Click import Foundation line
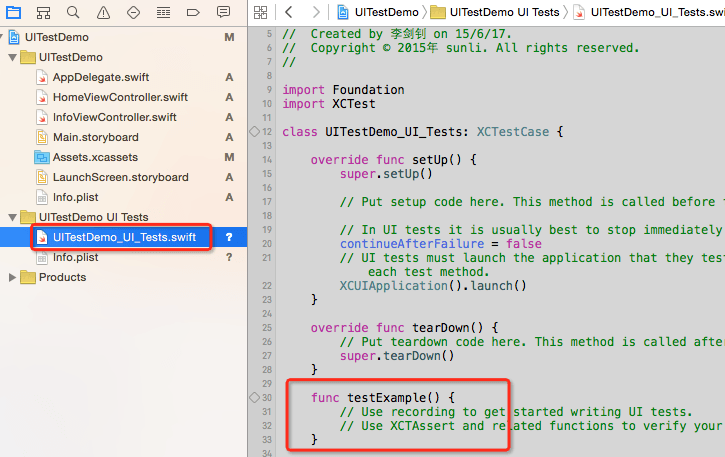 click(344, 90)
